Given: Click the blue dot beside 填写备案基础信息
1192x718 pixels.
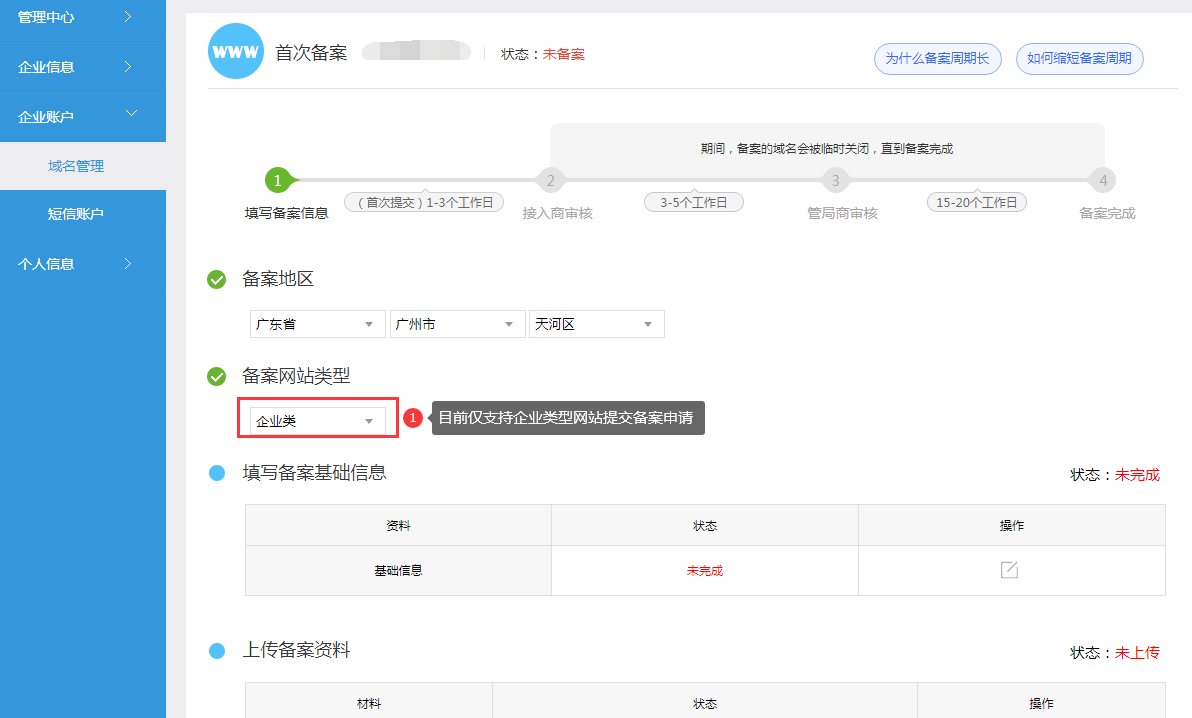Looking at the screenshot, I should coord(217,473).
